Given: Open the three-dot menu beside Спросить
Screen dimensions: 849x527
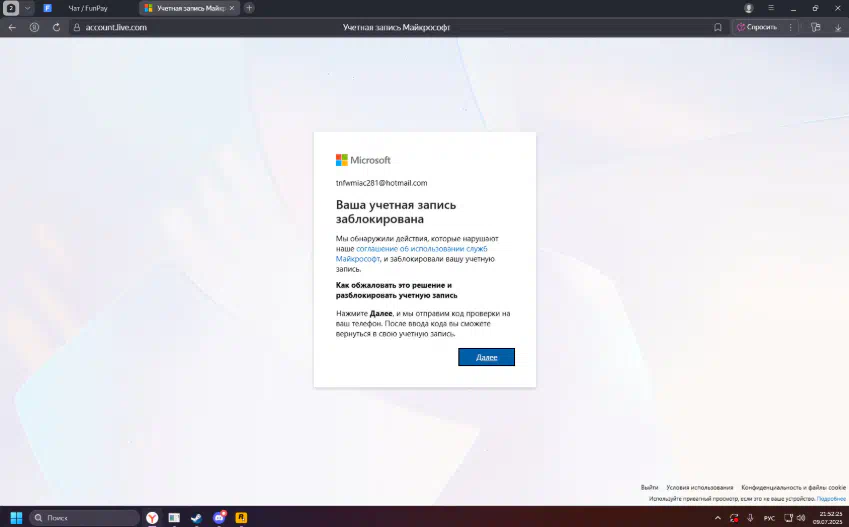Looking at the screenshot, I should coord(791,27).
